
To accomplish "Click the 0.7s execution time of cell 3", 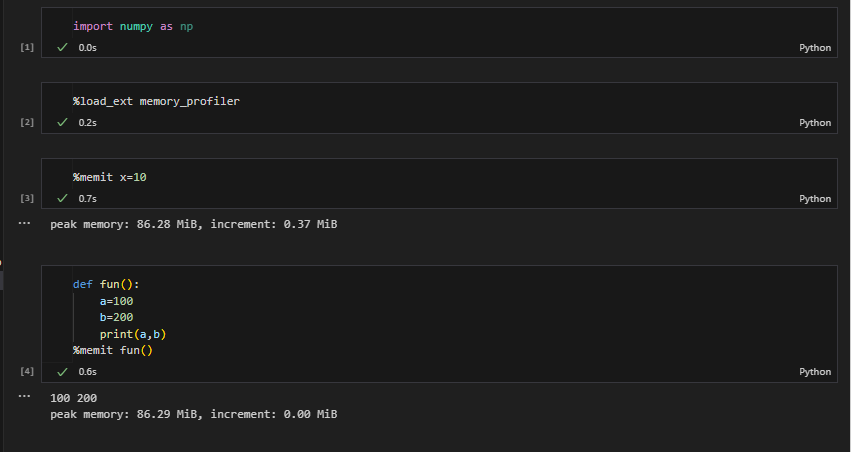I will click(87, 199).
